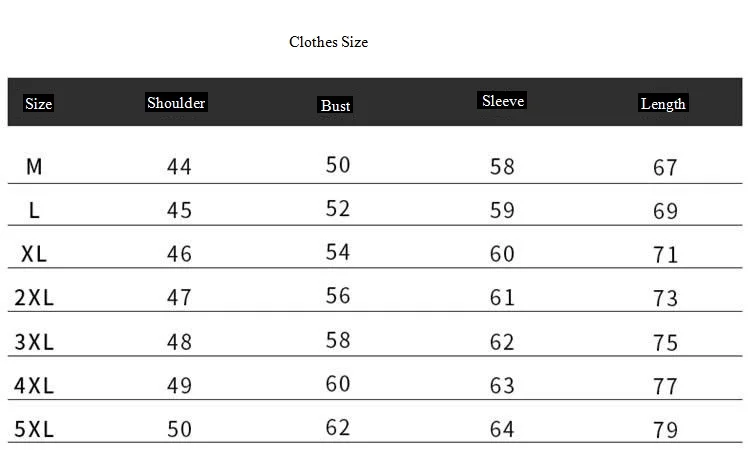Image resolution: width=750 pixels, height=455 pixels.
Task: Click the Clothes Size title text
Action: [x=328, y=42]
